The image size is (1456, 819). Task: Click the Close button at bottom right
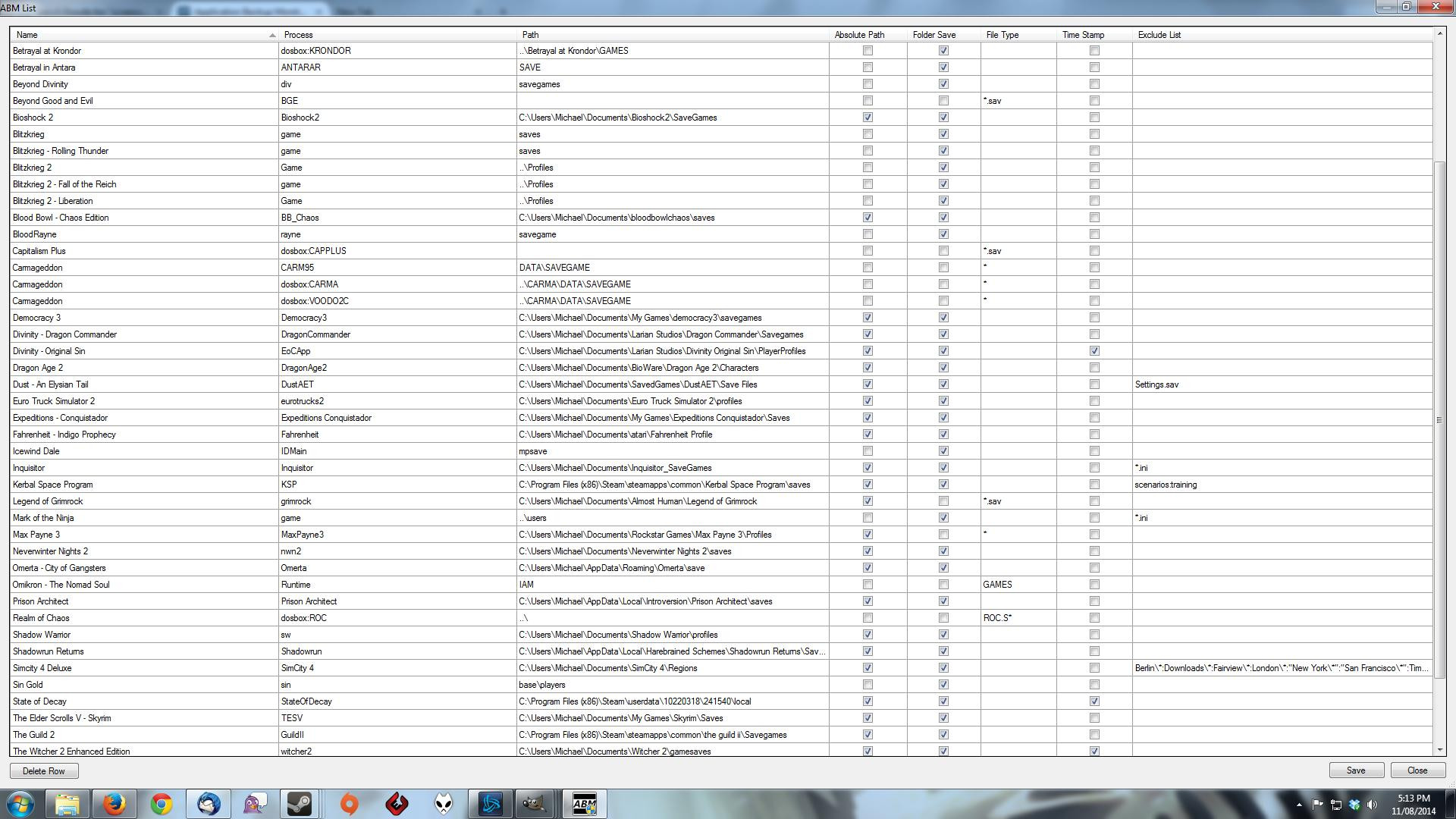click(1417, 770)
